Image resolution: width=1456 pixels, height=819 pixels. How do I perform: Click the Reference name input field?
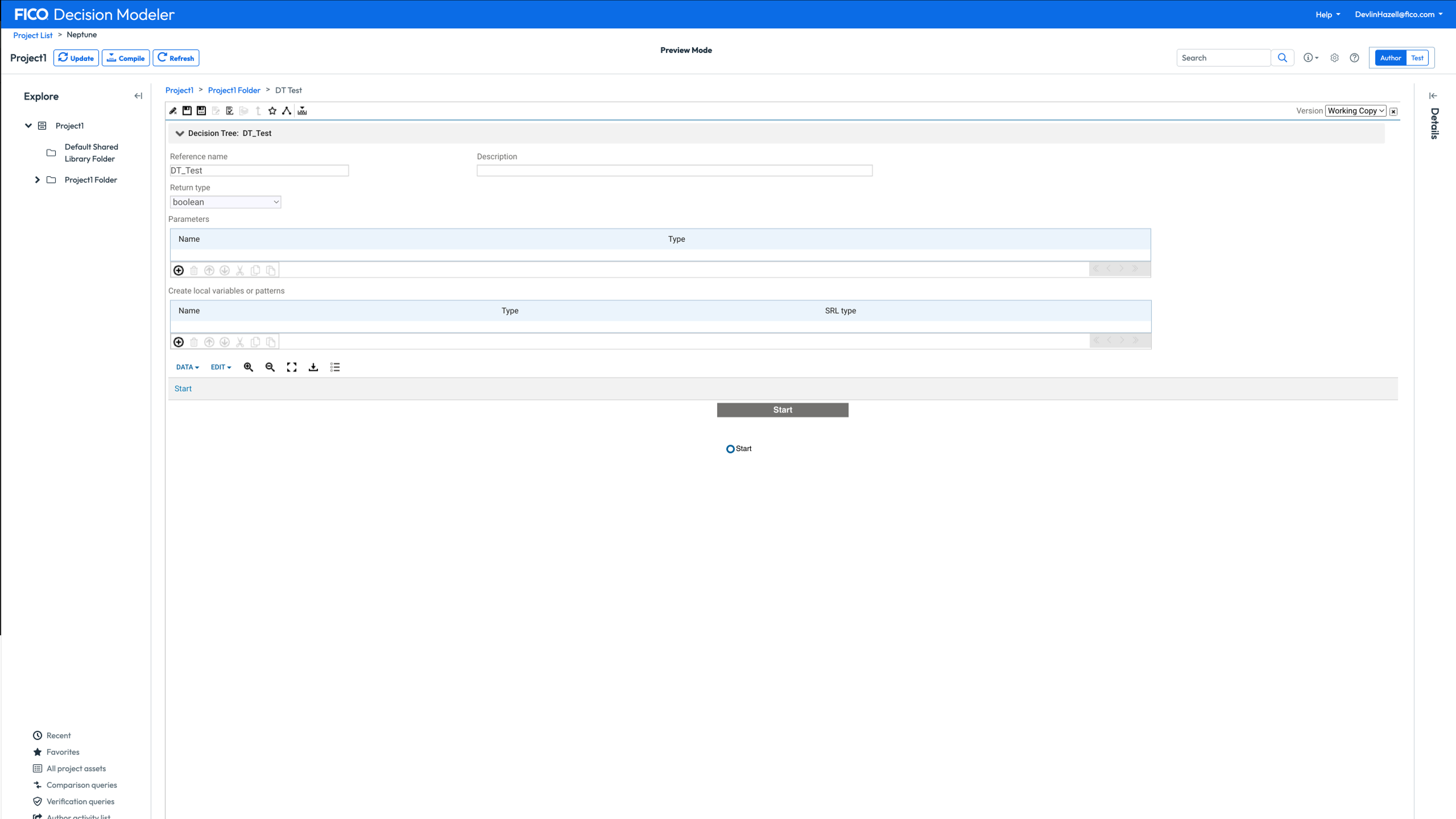pyautogui.click(x=259, y=171)
